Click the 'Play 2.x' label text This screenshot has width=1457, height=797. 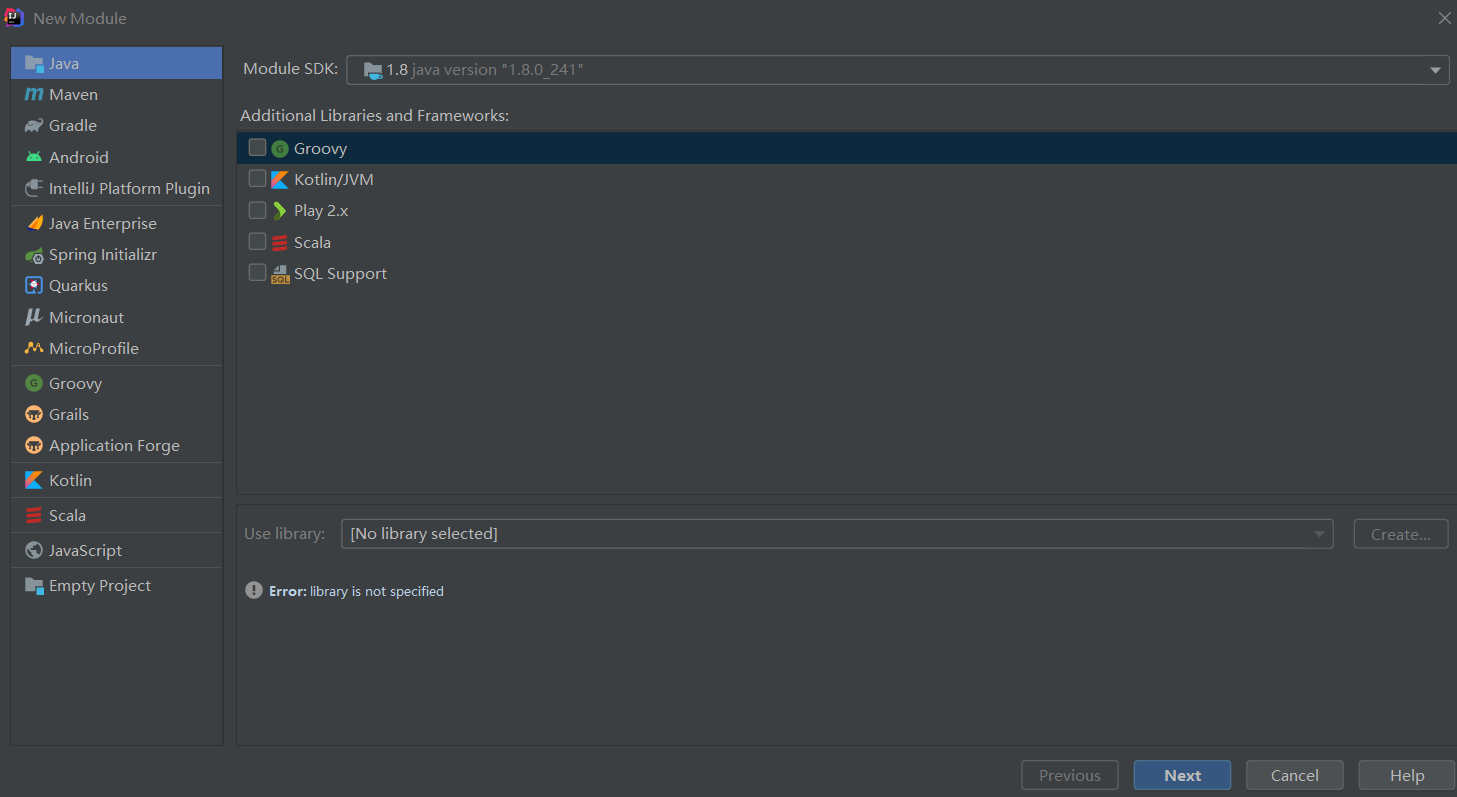[x=321, y=211]
